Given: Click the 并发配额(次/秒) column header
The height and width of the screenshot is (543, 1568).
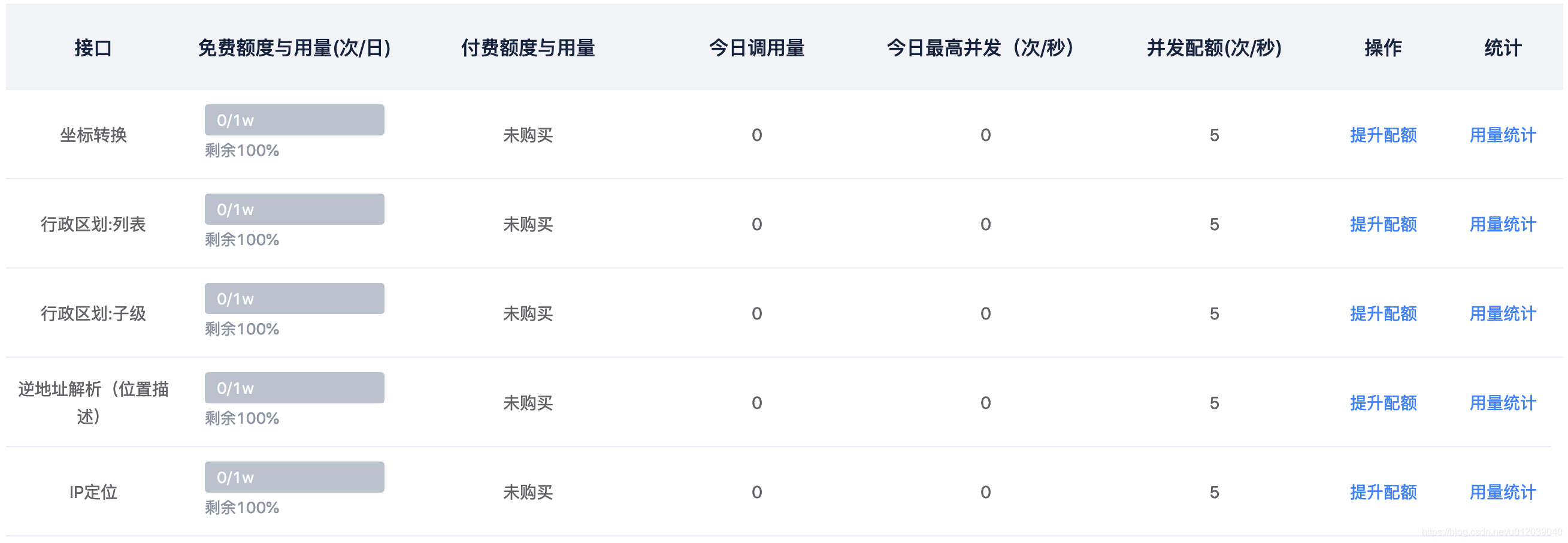Looking at the screenshot, I should 1214,47.
